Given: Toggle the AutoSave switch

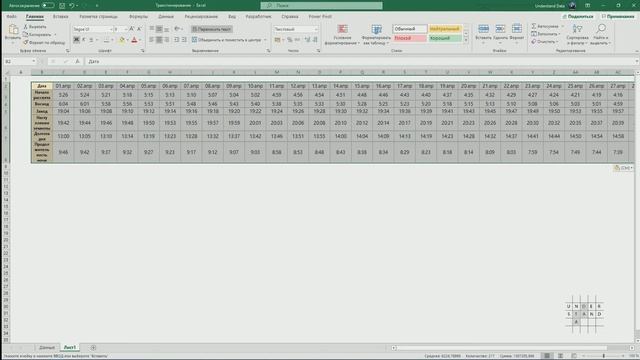Looking at the screenshot, I should [x=48, y=6].
